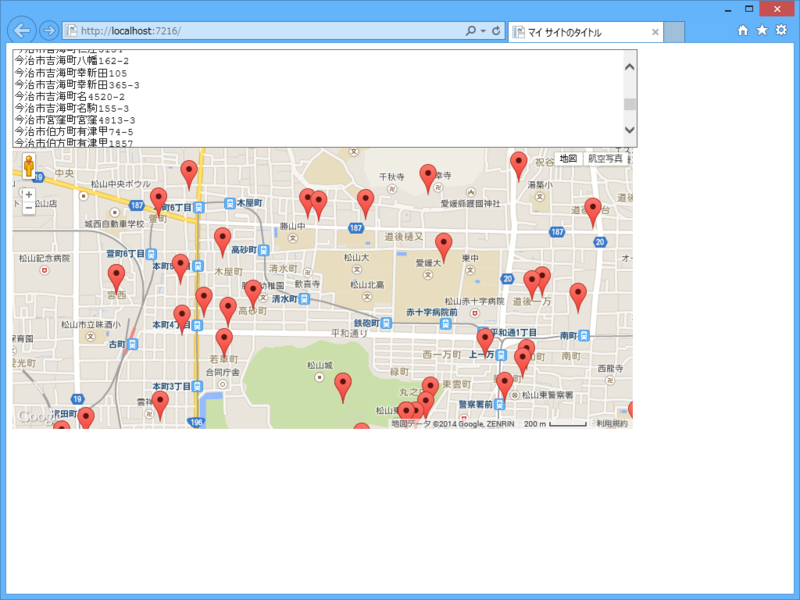Screen dimensions: 800x600
Task: Open a new tab with blank tab button
Action: [674, 32]
